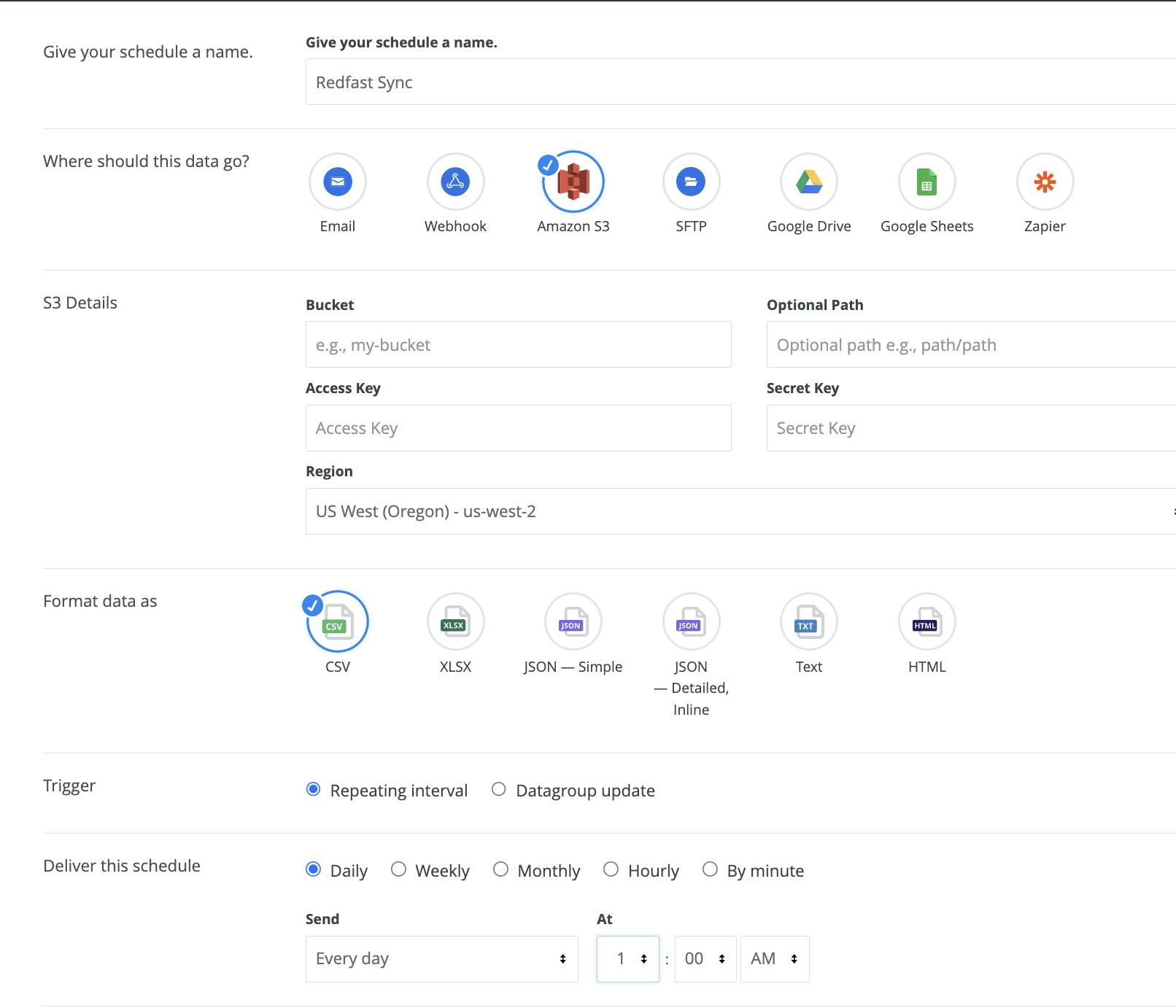Click the Optional Path field
This screenshot has height=1008, width=1176.
click(971, 344)
